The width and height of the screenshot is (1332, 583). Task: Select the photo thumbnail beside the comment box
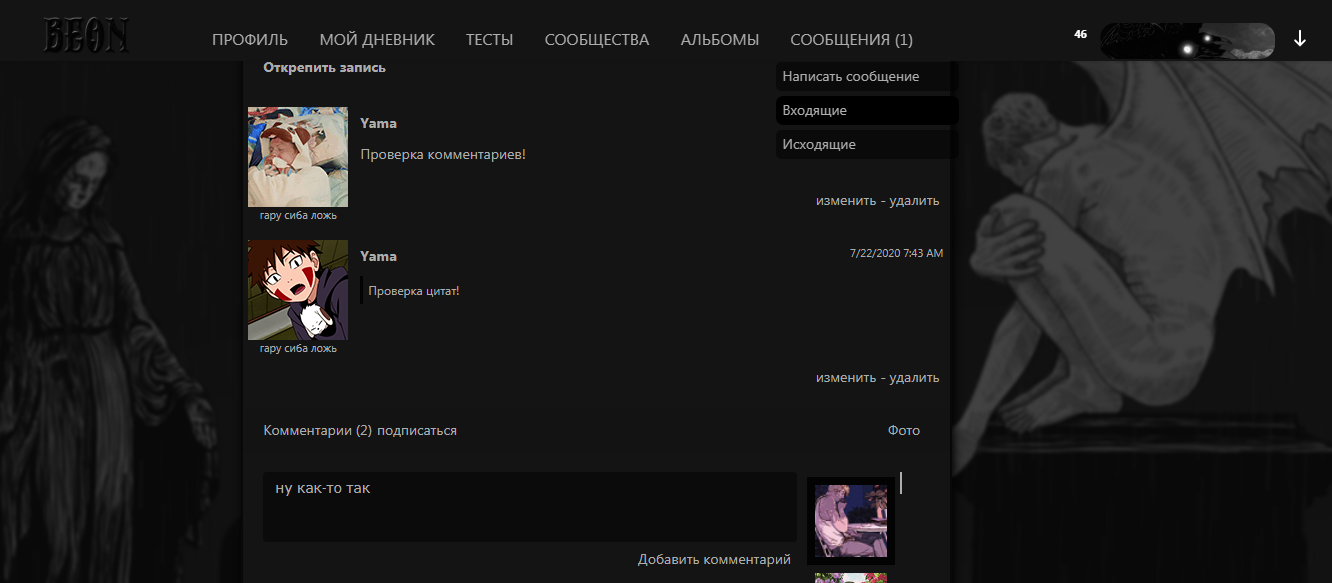(850, 521)
